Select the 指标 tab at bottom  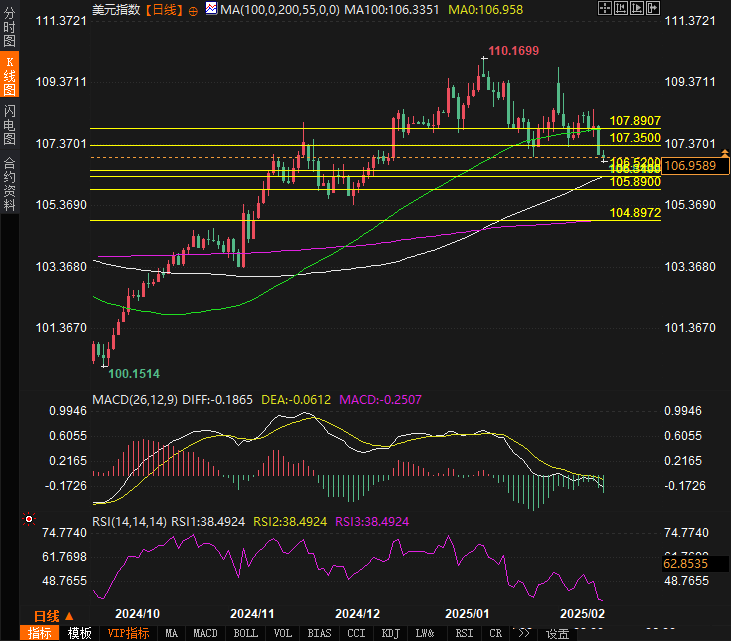click(x=40, y=633)
